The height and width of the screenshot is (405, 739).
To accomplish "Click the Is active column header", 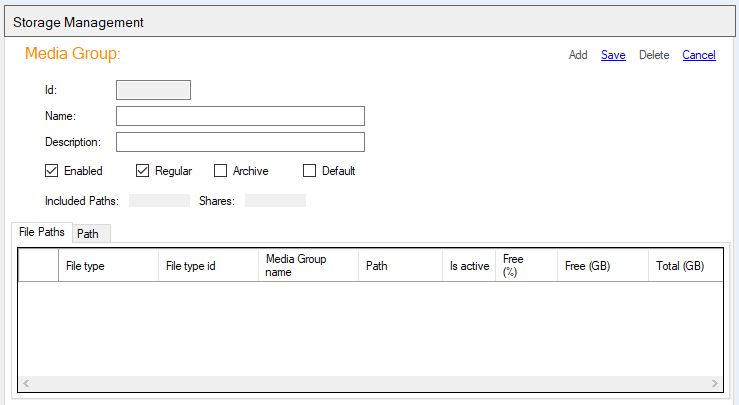I will 469,266.
